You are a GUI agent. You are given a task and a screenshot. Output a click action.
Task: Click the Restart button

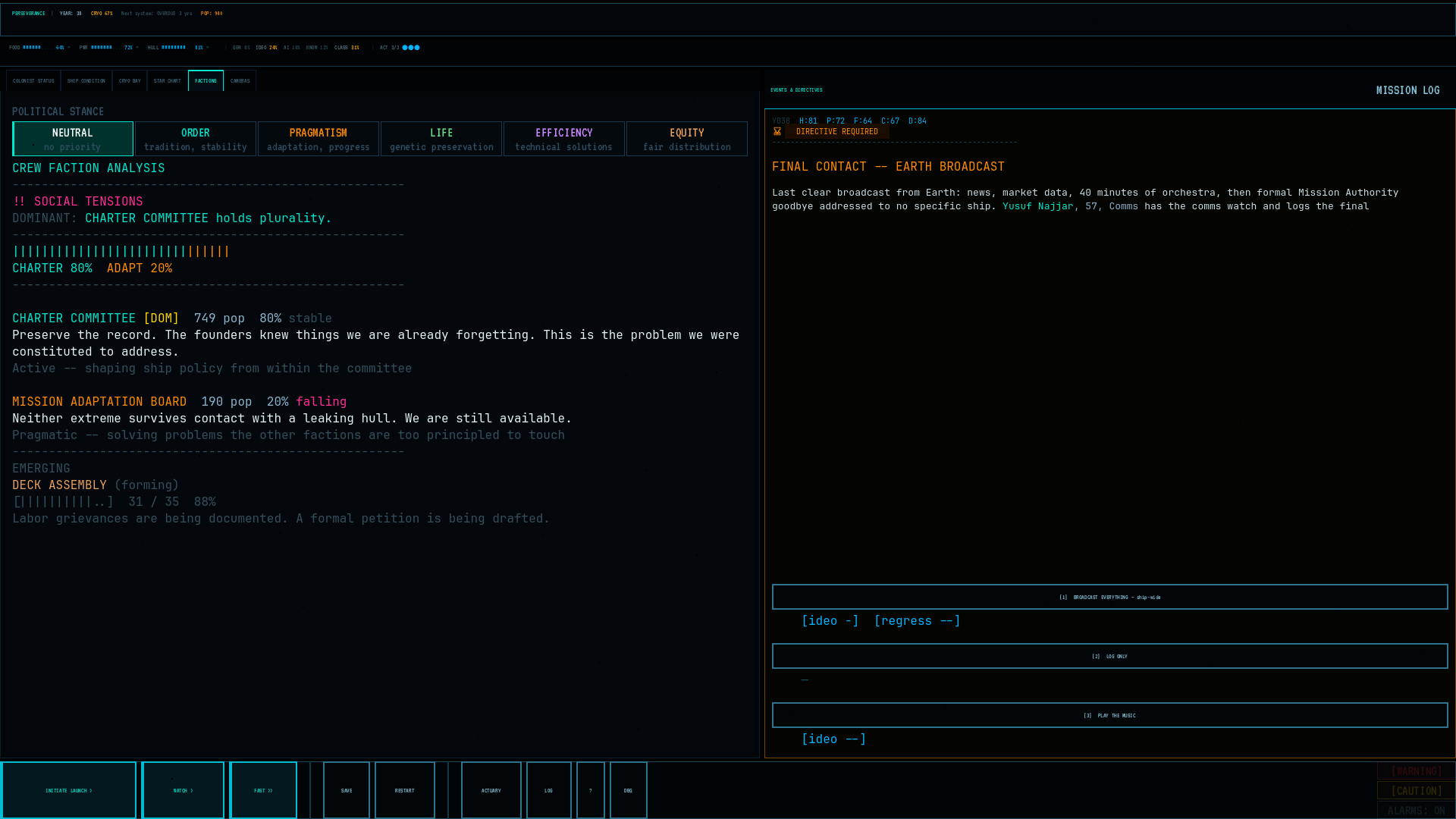[x=405, y=790]
